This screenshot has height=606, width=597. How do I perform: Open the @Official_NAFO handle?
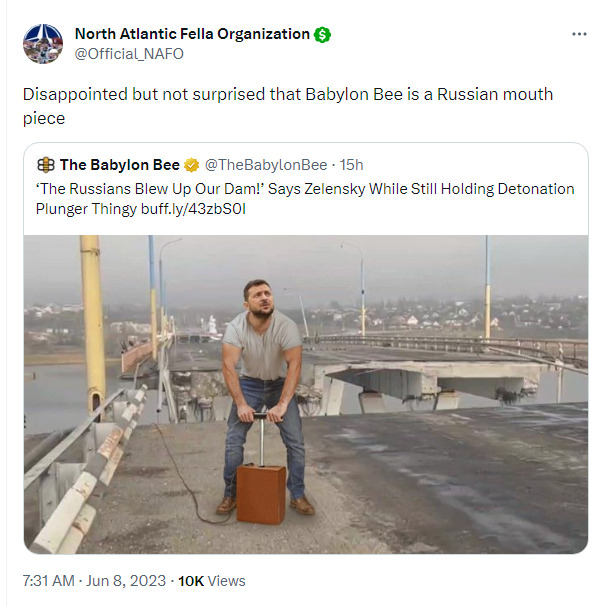(129, 54)
